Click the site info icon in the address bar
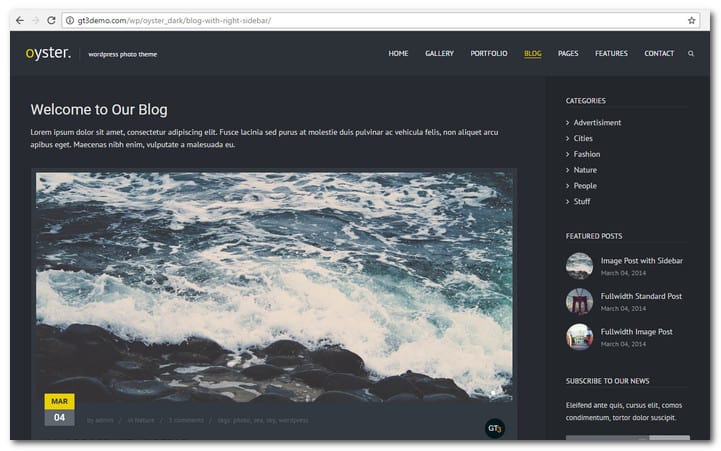 click(x=70, y=20)
